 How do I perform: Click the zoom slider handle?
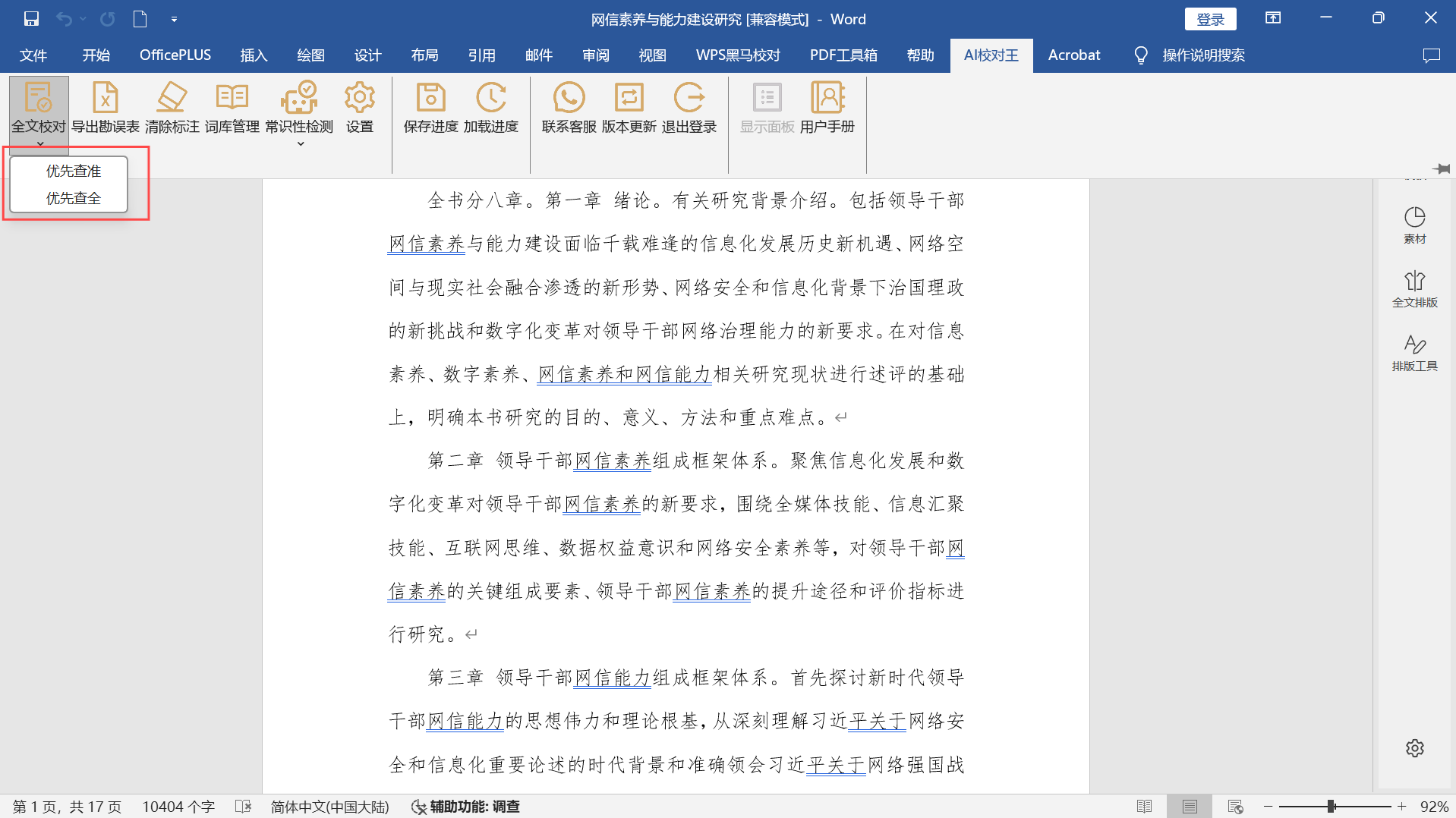click(1331, 807)
